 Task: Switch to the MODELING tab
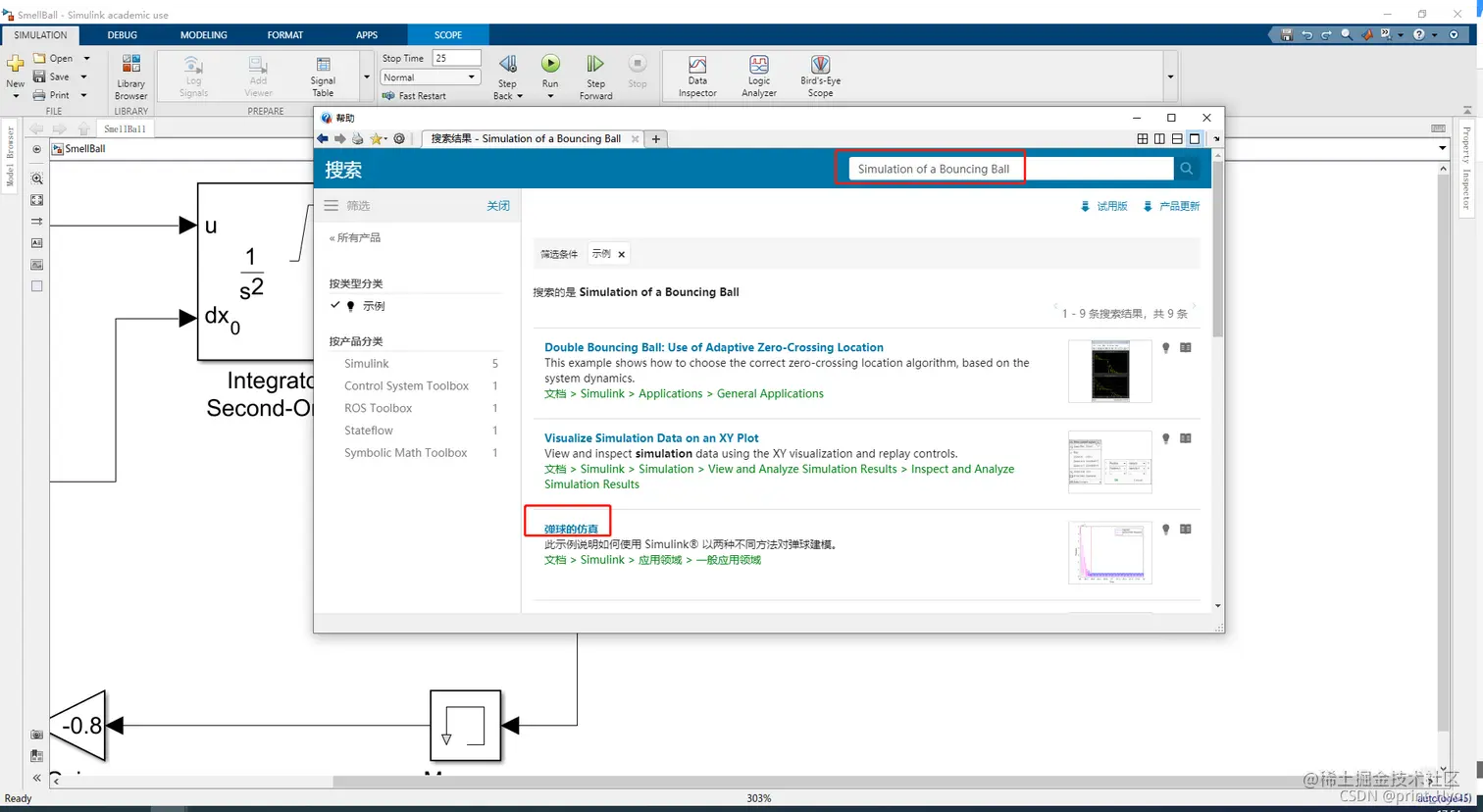pyautogui.click(x=203, y=35)
